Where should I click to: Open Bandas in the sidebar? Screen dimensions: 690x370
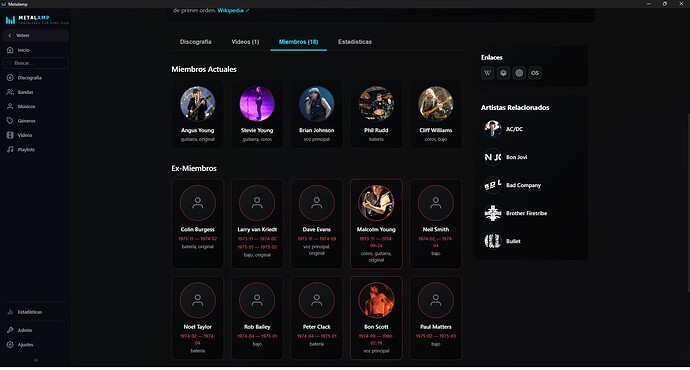(35, 92)
